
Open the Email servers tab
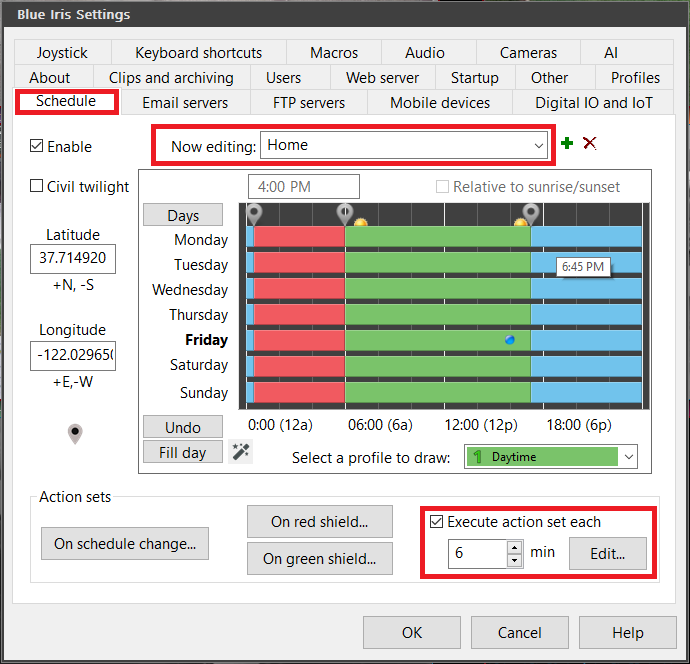tap(185, 103)
